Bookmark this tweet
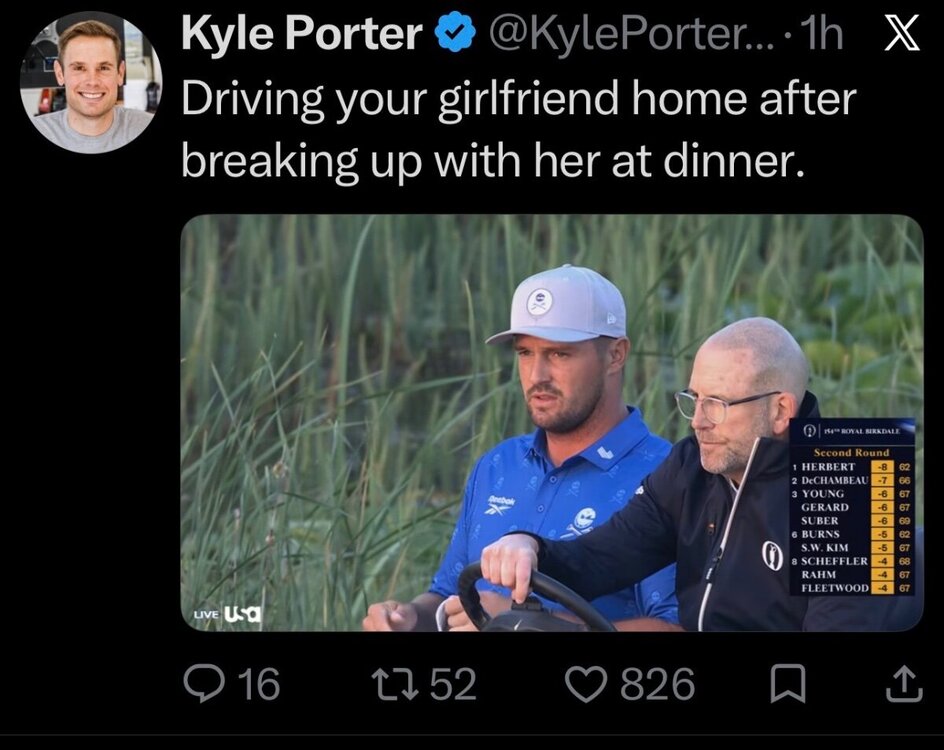Viewport: 944px width, 750px height. 788,684
